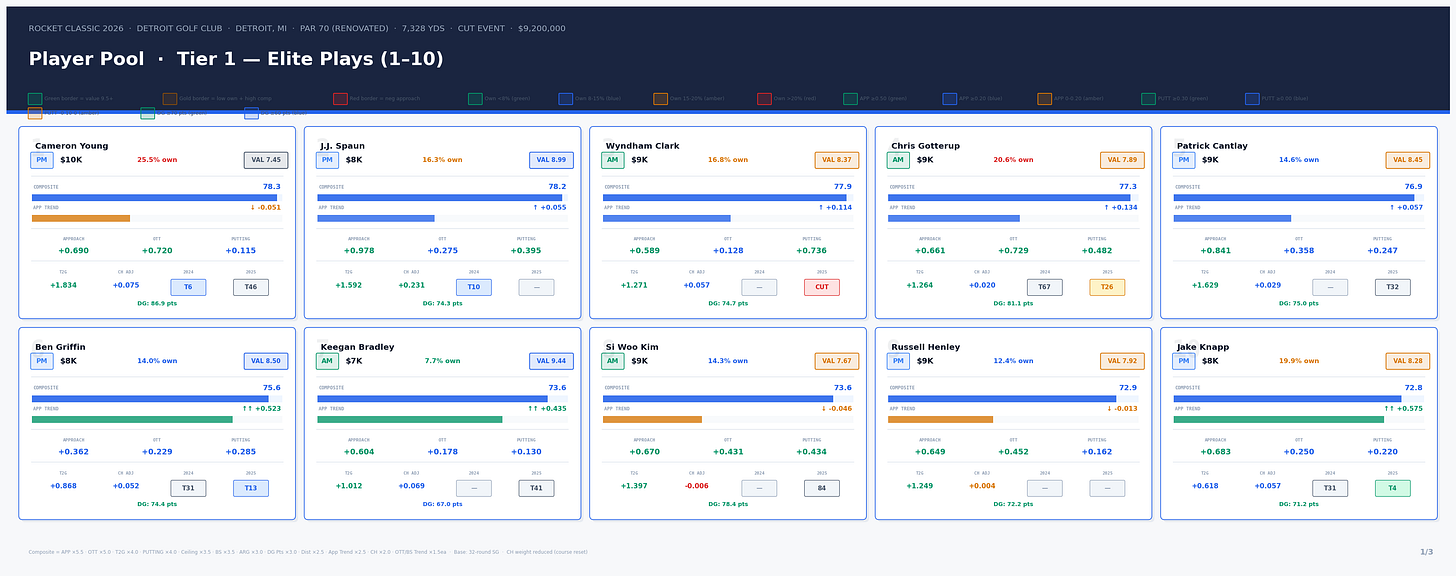Click the DG: 86.9 pts label
The height and width of the screenshot is (576, 1456).
point(157,303)
